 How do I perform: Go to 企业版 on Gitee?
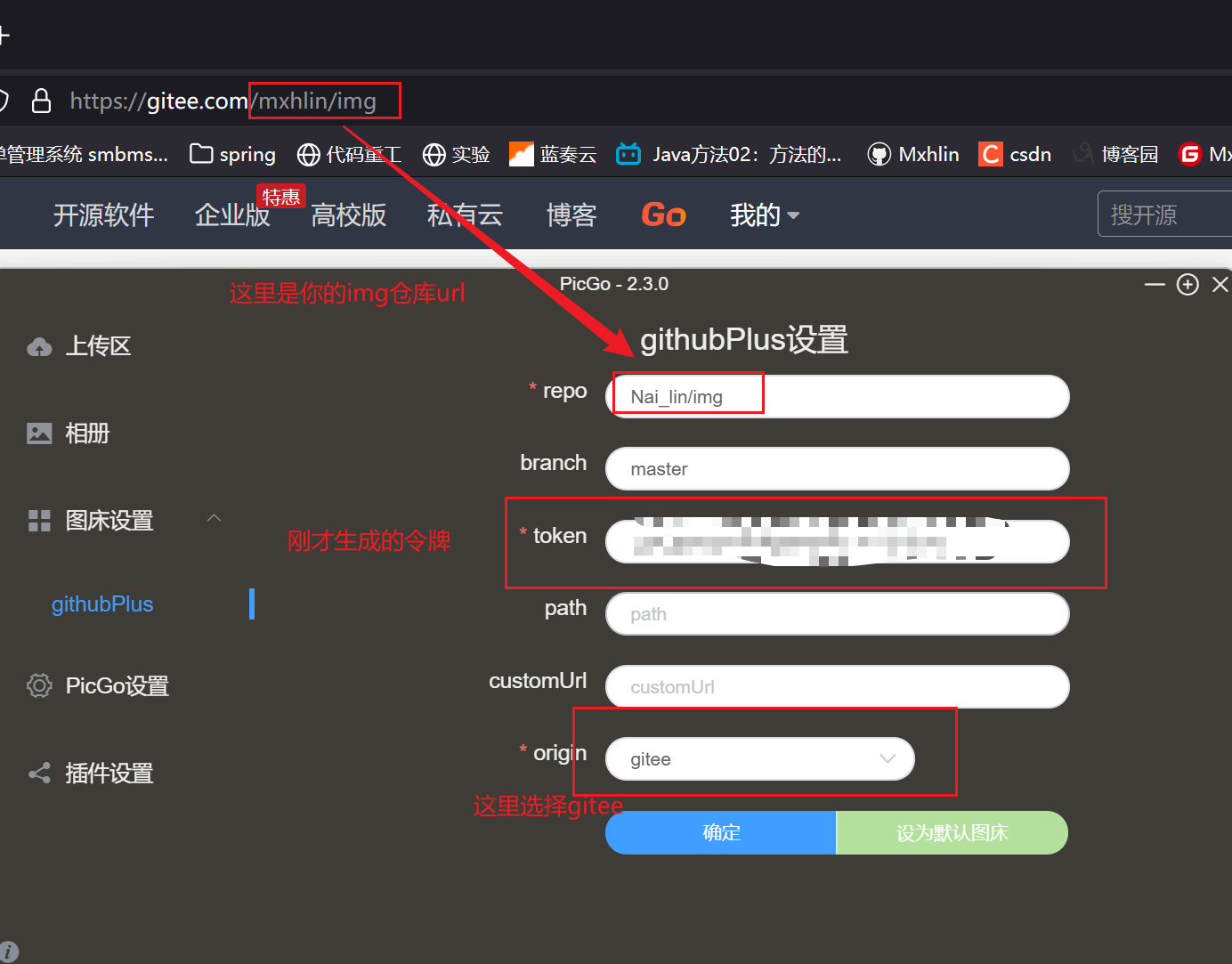pyautogui.click(x=232, y=215)
